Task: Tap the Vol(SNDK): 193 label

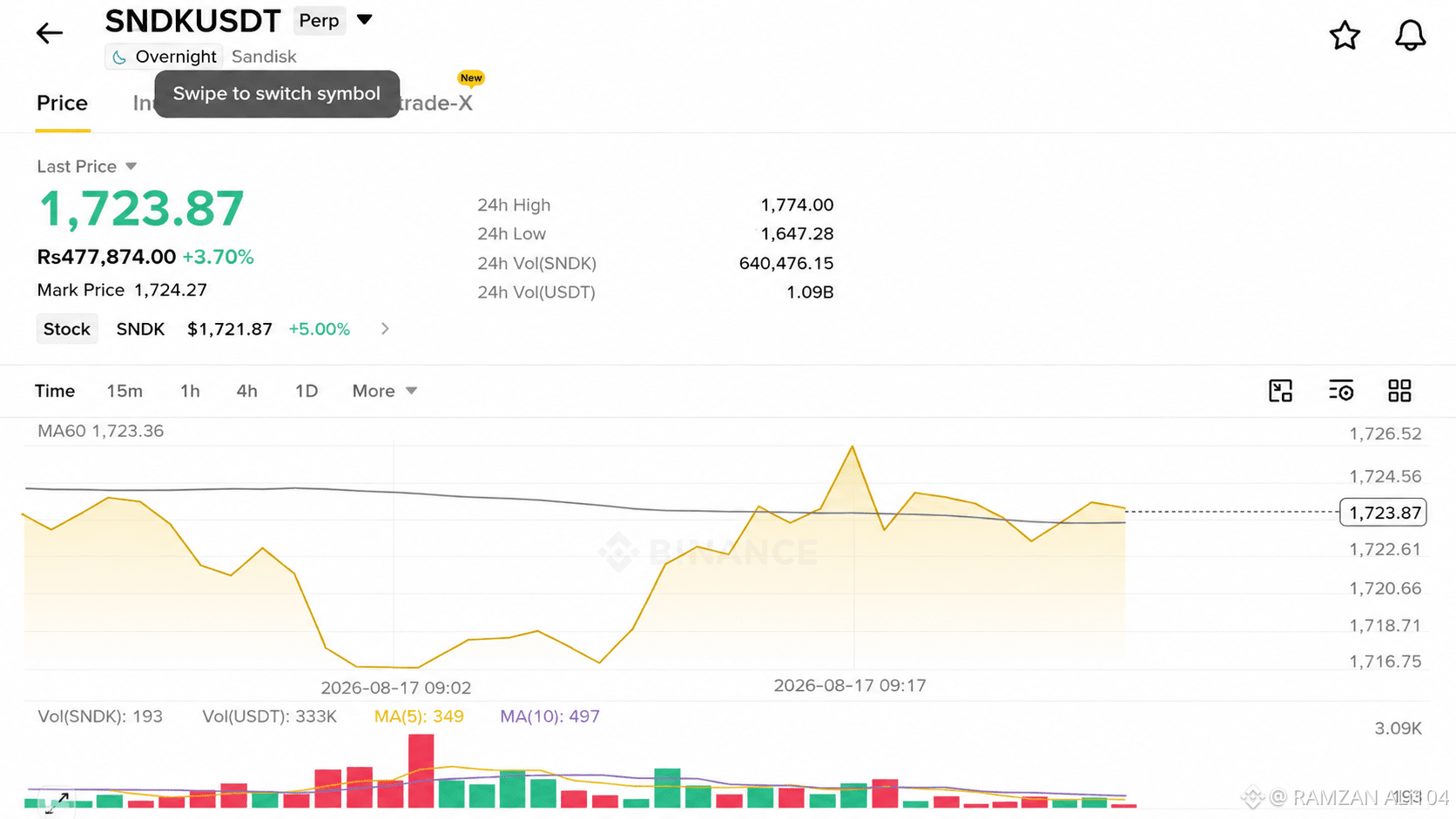Action: pos(100,716)
